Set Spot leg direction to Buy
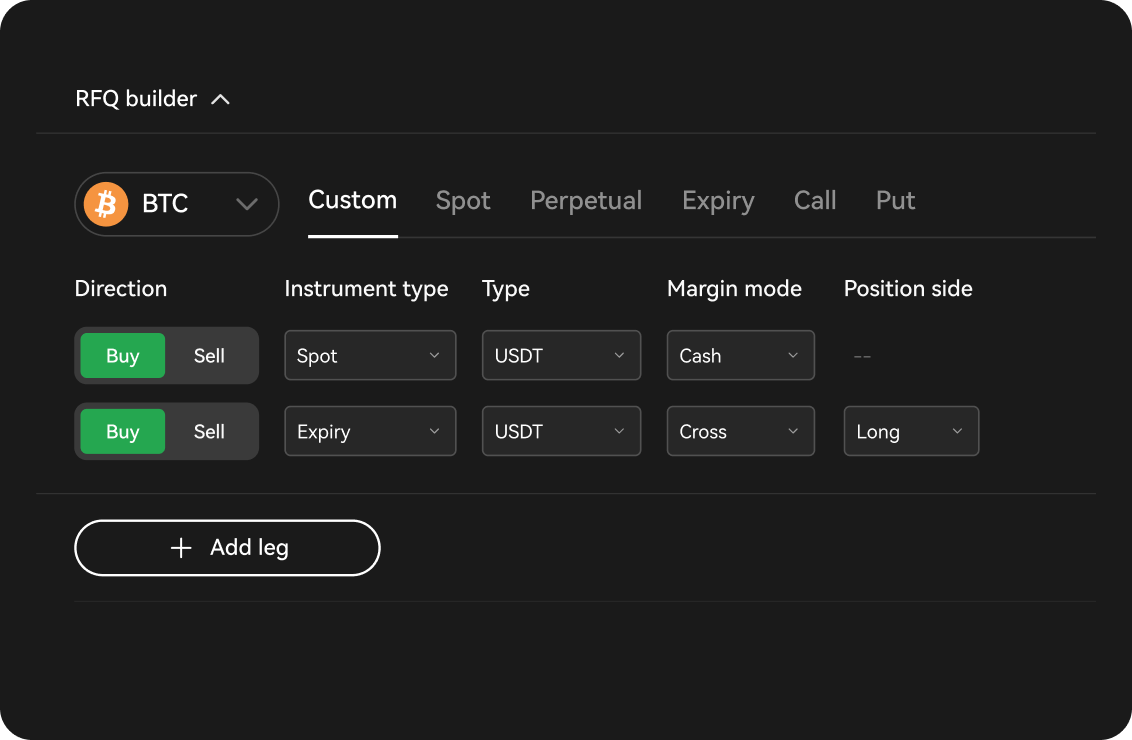Screen dimensions: 1132x740 [x=123, y=356]
